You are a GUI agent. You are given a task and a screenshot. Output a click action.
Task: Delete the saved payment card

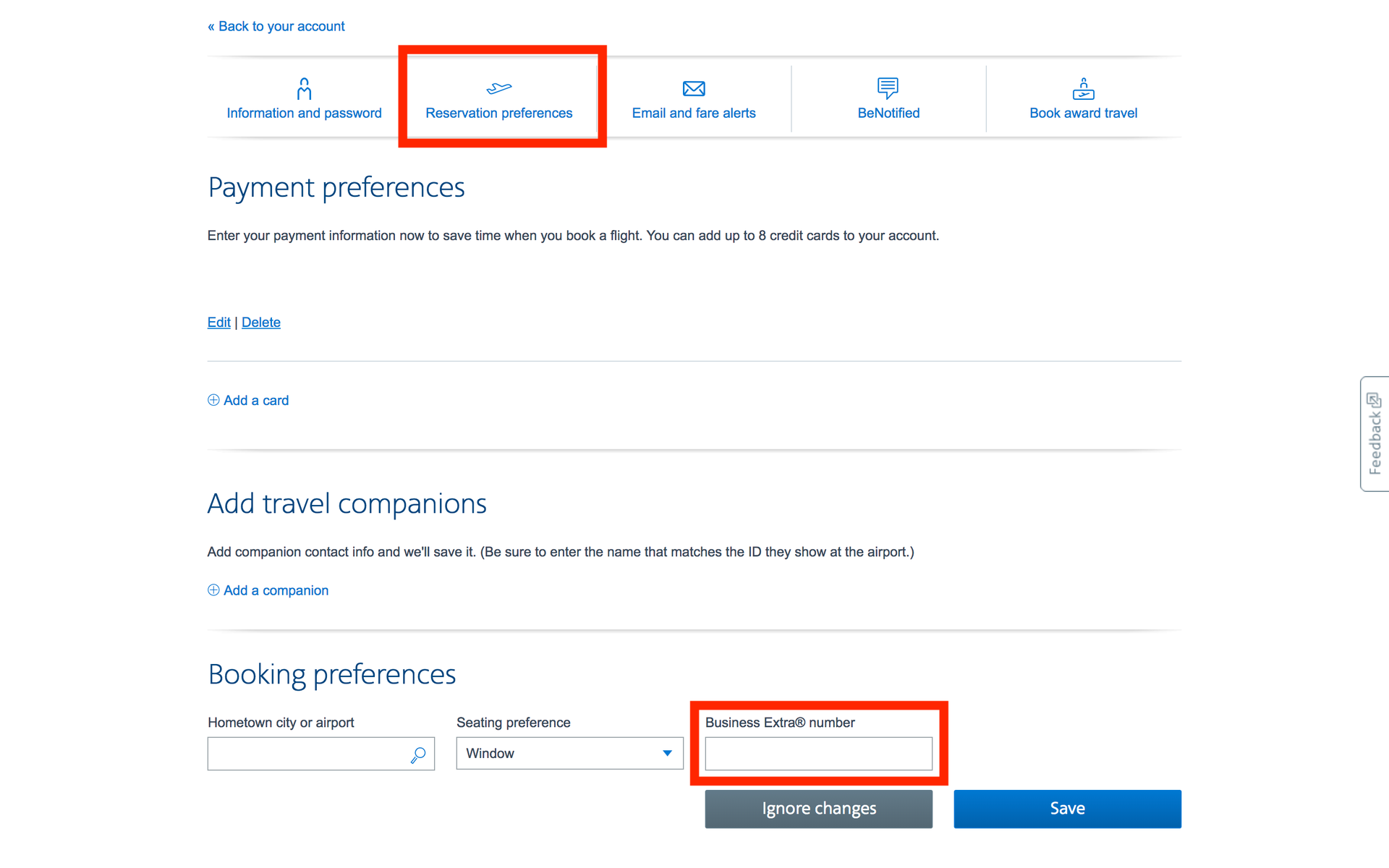(x=261, y=322)
